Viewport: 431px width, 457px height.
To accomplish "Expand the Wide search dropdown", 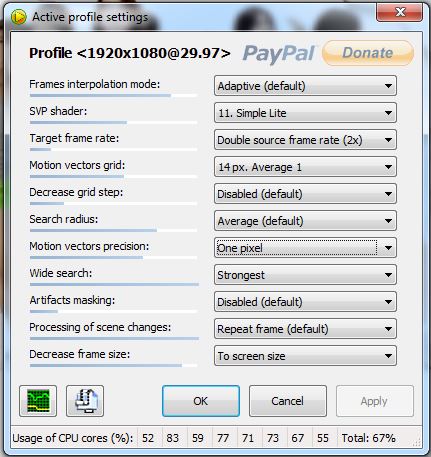I will 305,275.
